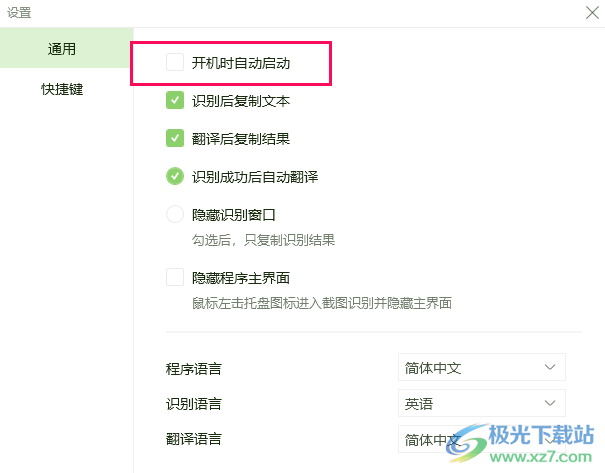Click the 翻译后复制结果 label text
The image size is (605, 473).
point(241,139)
